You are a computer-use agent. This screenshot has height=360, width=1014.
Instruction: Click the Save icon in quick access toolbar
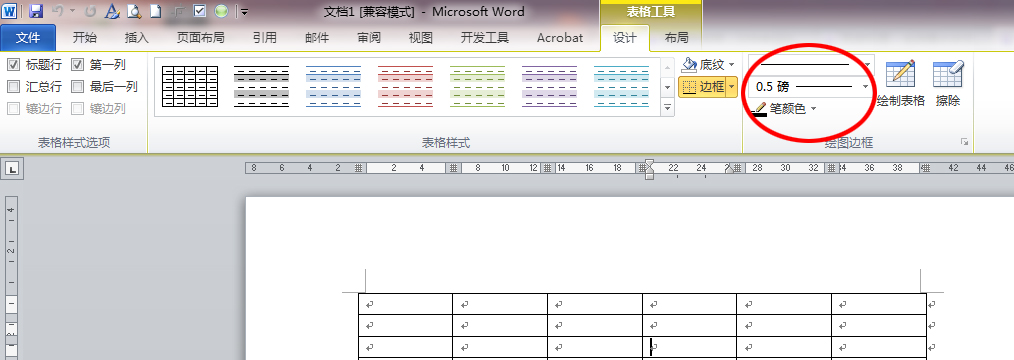point(36,11)
